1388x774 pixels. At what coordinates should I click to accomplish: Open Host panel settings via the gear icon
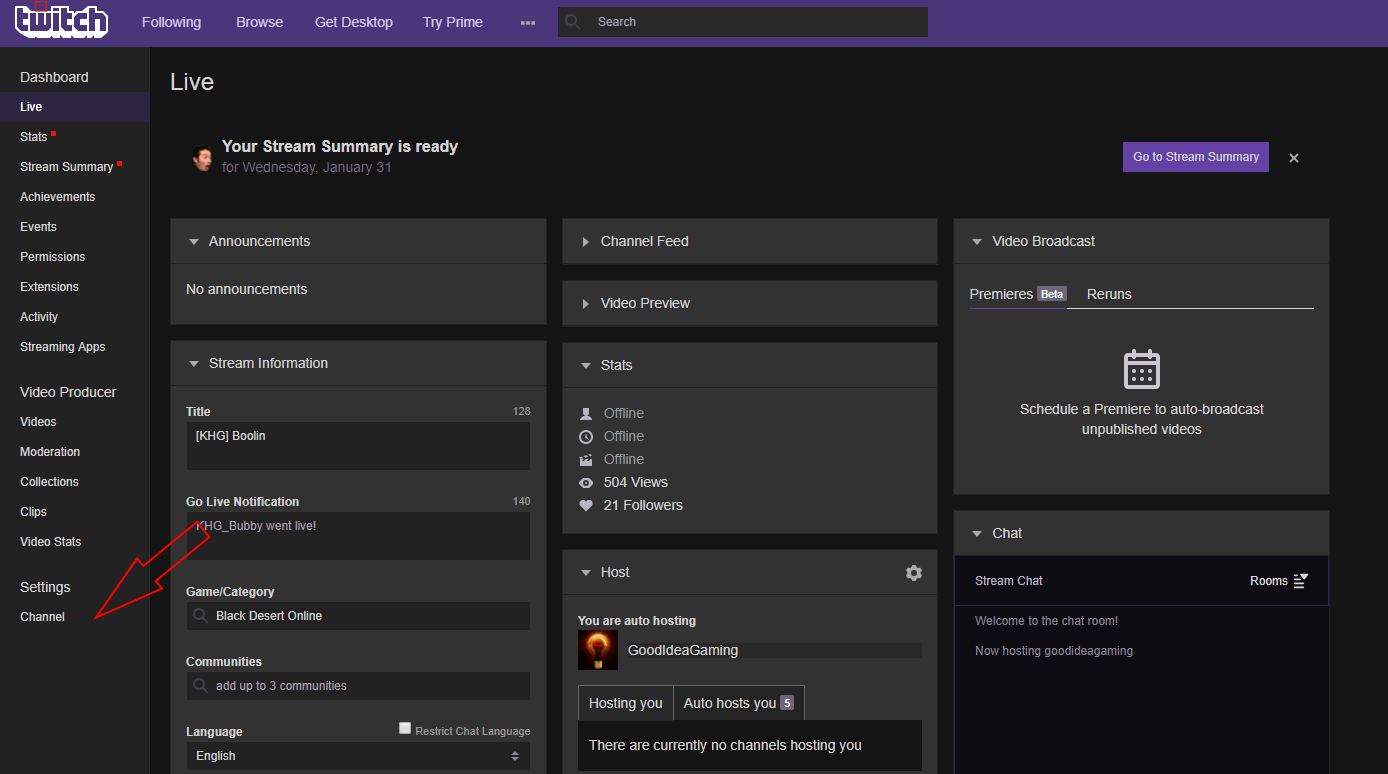pyautogui.click(x=913, y=572)
